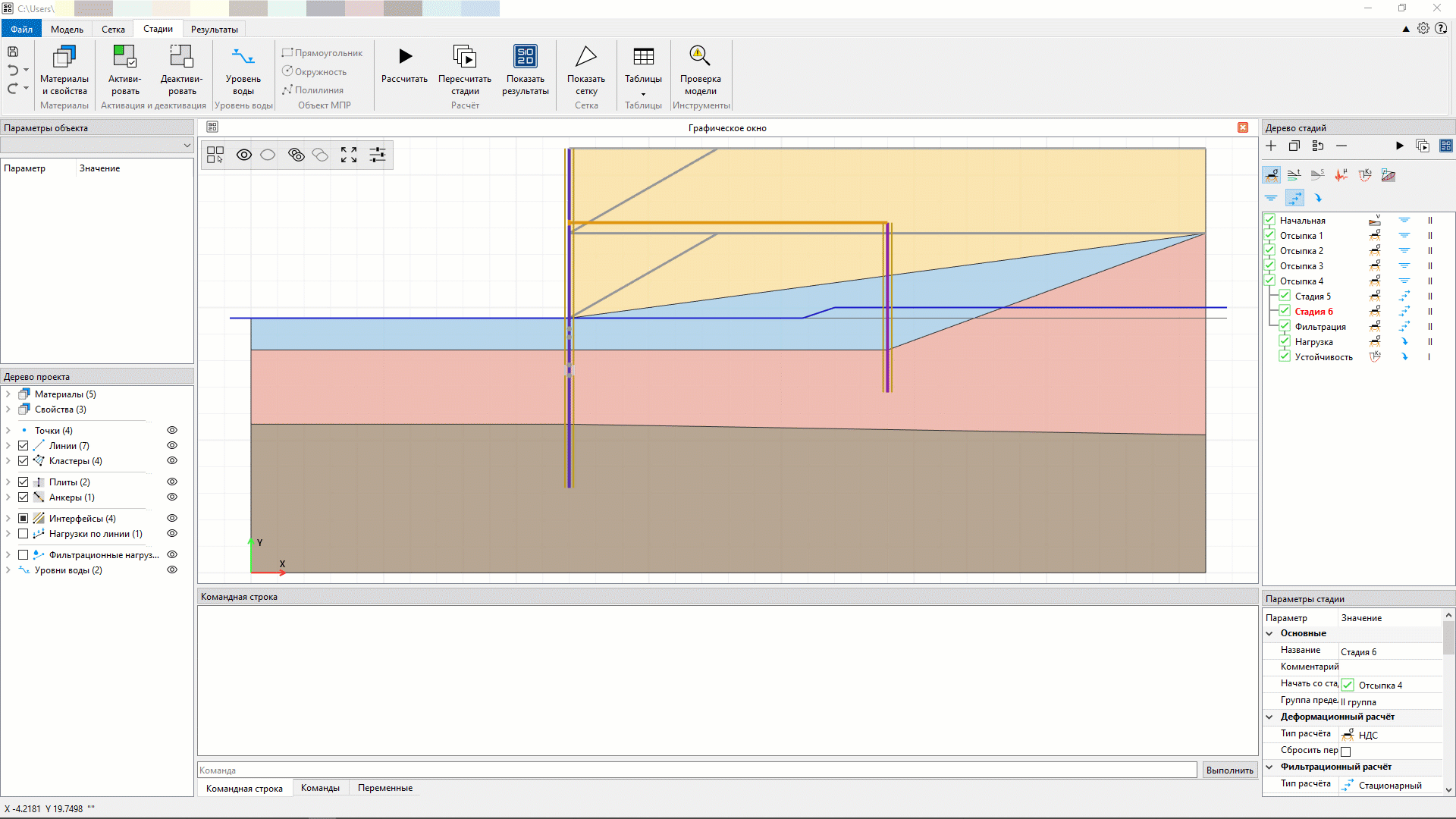Click the fit-to-window icon in the graphics toolbar

pos(348,155)
